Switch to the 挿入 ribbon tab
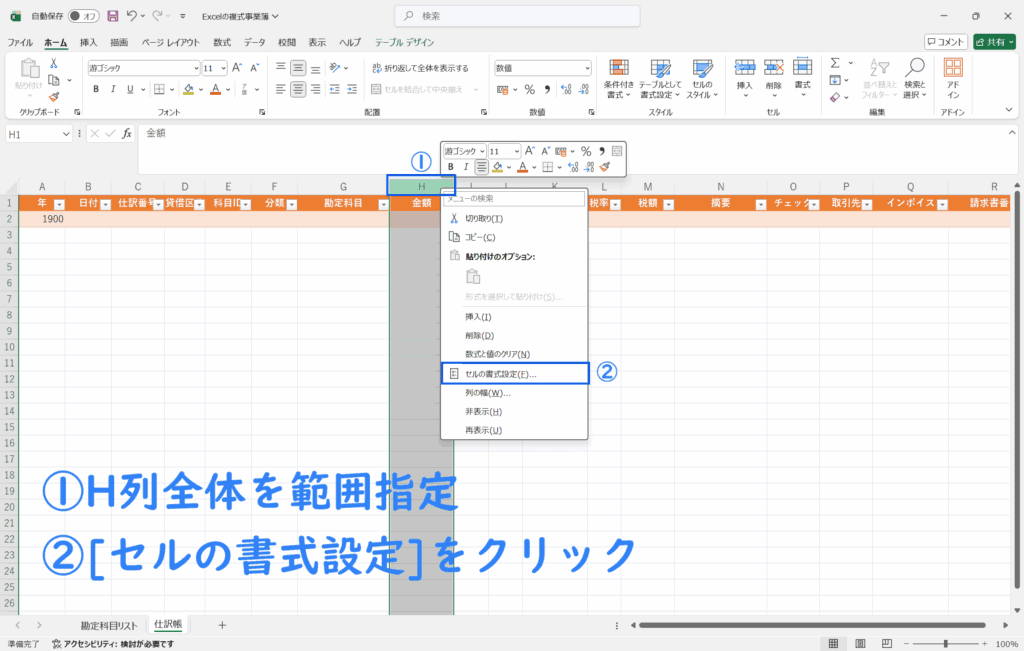1024x651 pixels. coord(88,42)
